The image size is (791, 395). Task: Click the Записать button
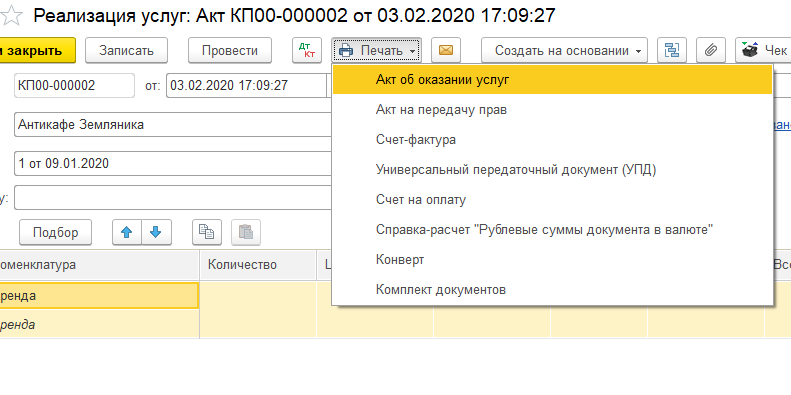click(x=126, y=50)
